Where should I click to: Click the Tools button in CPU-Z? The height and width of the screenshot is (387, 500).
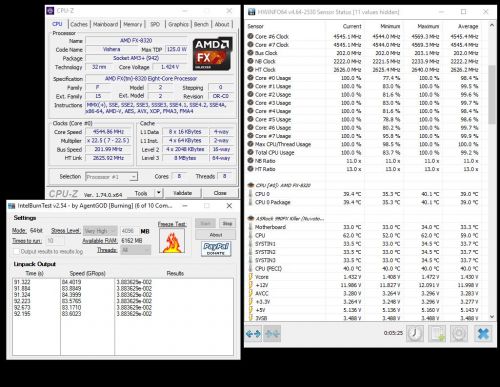(141, 193)
